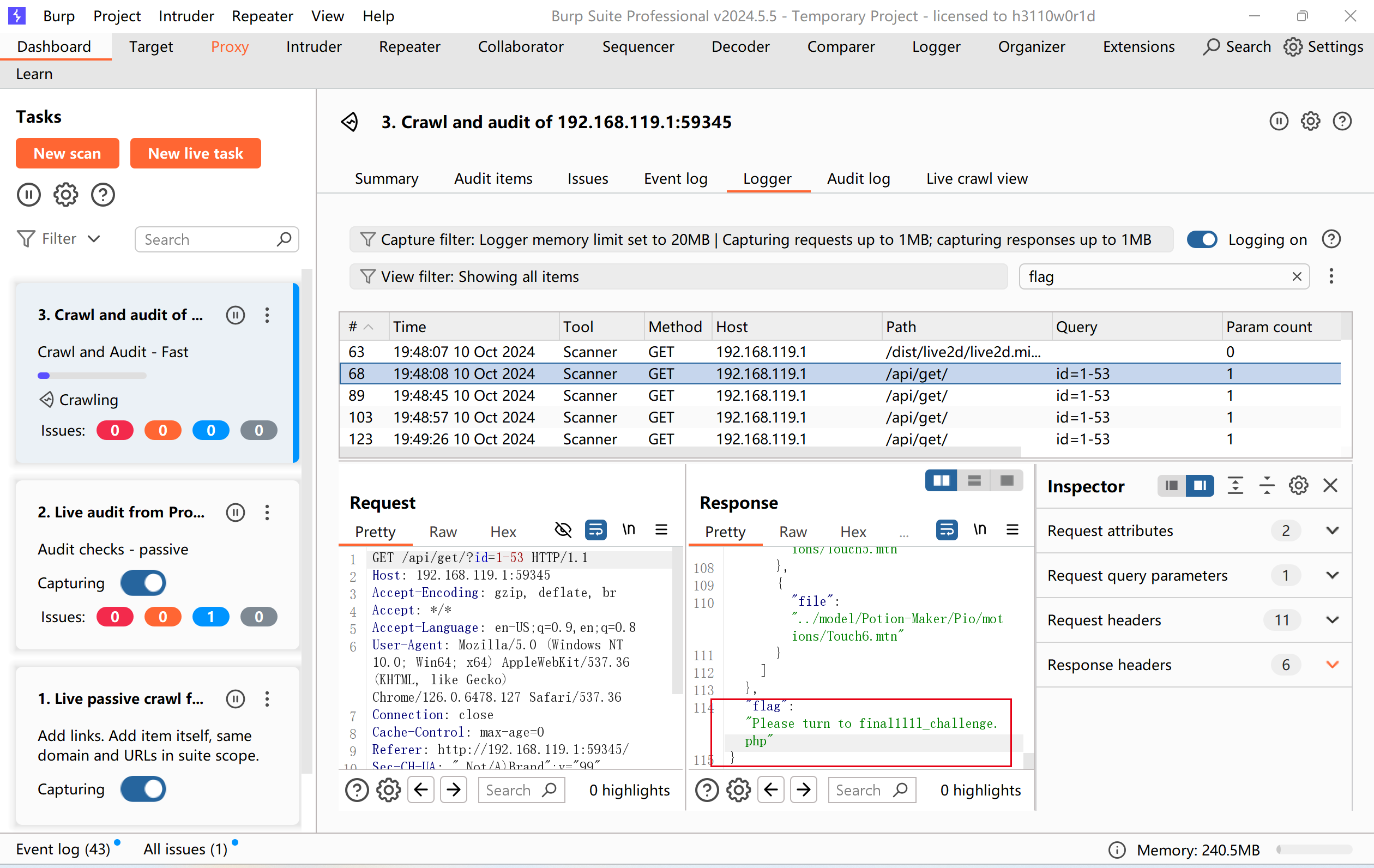The image size is (1374, 868).
Task: Show newline characters in Request editor
Action: [628, 530]
